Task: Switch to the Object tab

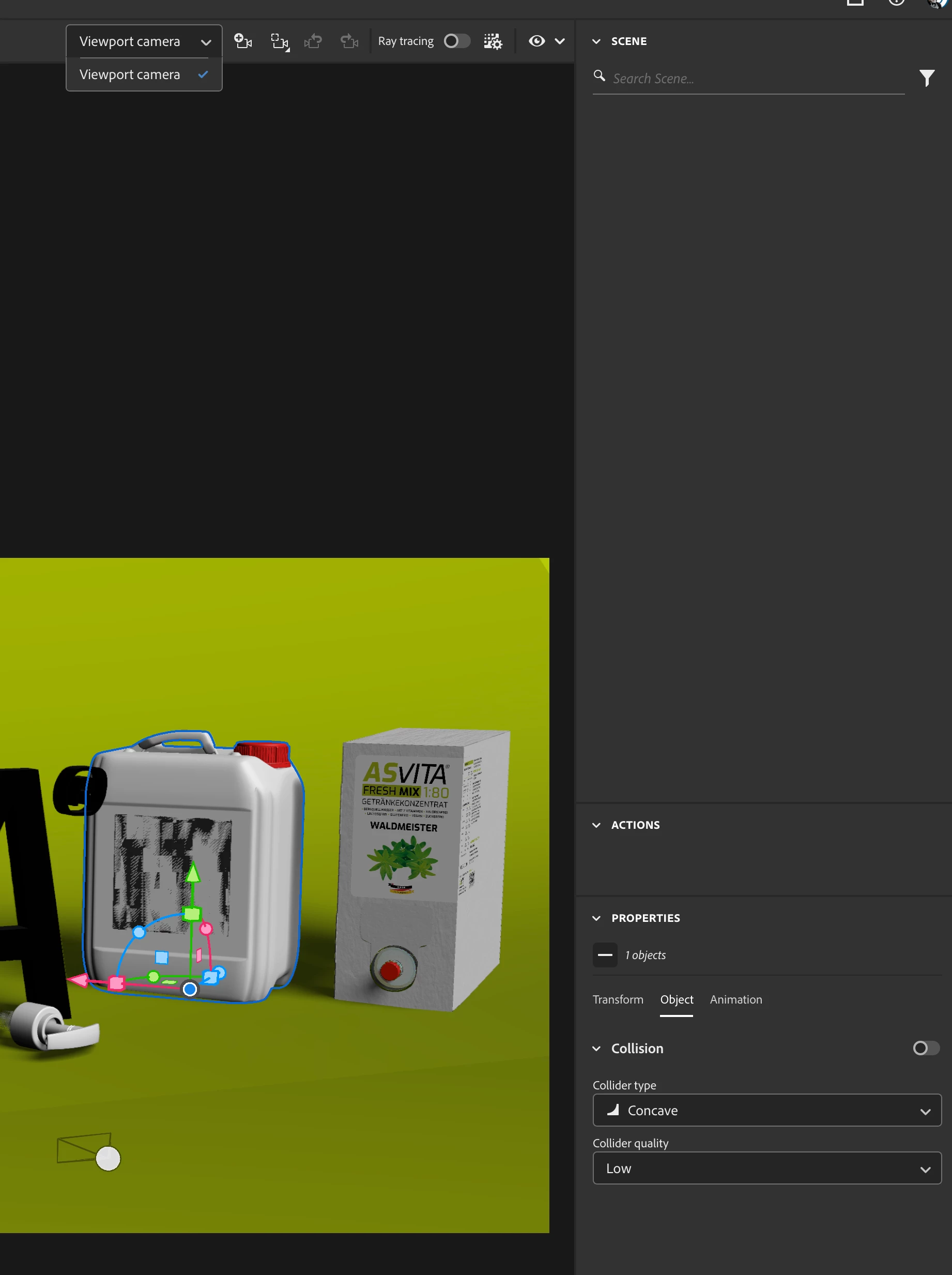Action: tap(677, 999)
